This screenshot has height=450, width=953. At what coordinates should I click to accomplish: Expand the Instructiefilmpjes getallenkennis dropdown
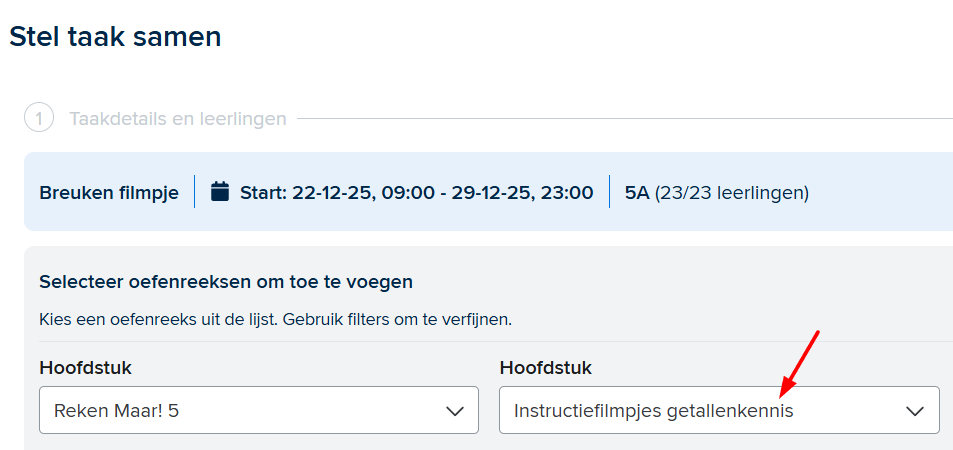coord(718,410)
